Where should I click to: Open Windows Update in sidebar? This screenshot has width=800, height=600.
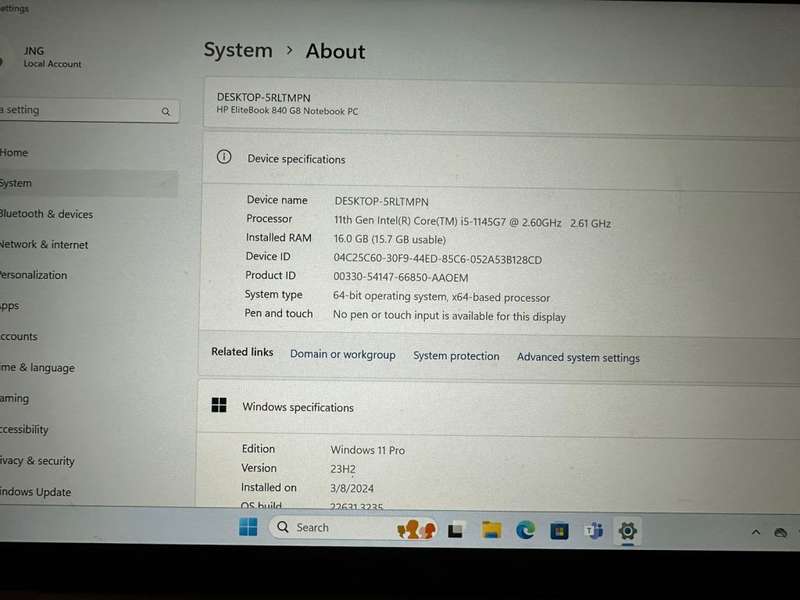[x=36, y=492]
